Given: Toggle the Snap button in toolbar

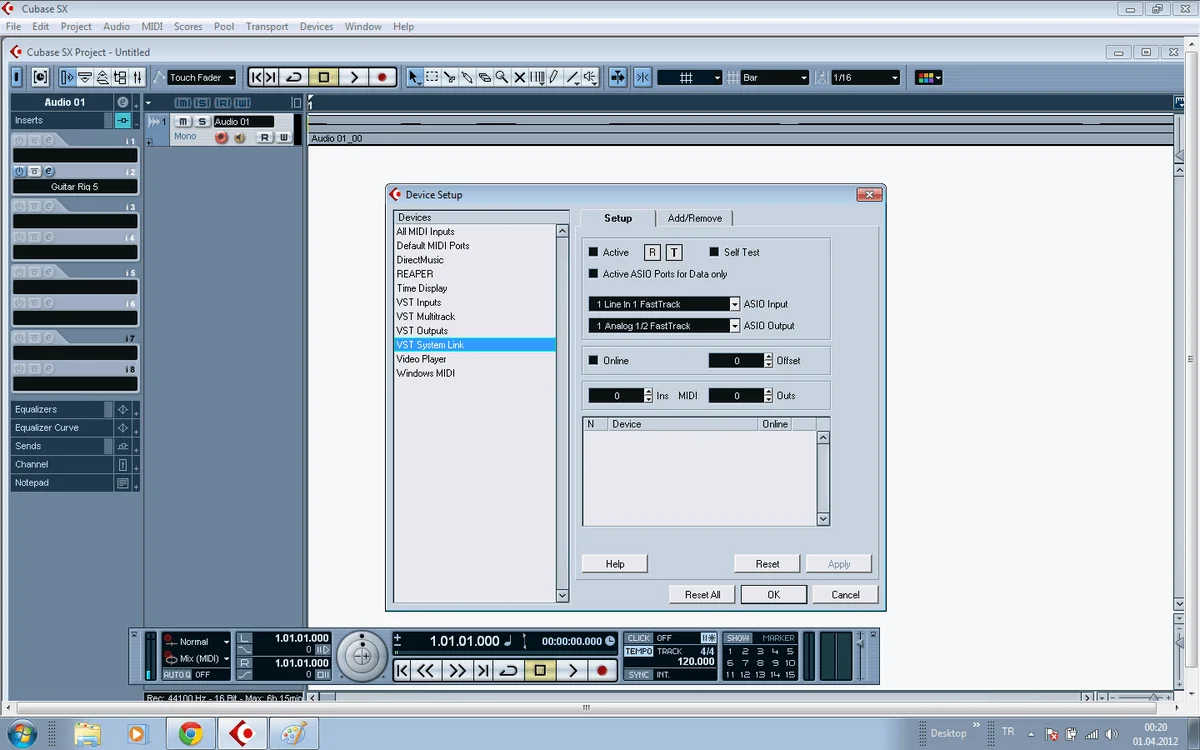Looking at the screenshot, I should tap(642, 77).
